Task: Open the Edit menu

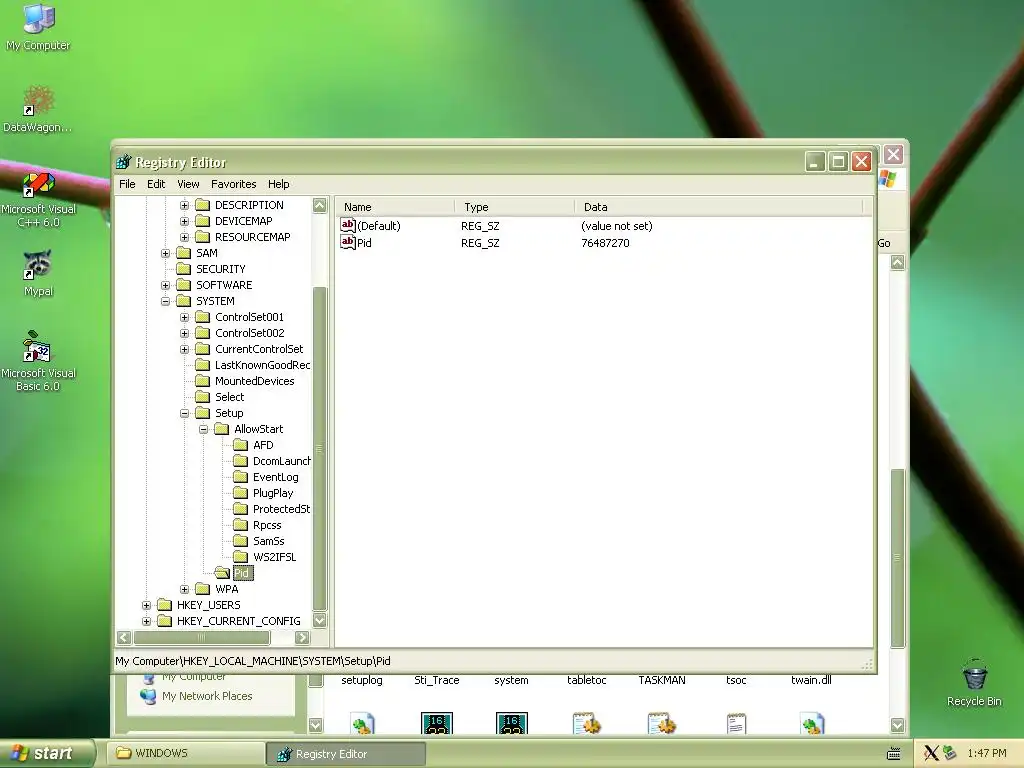Action: 156,184
